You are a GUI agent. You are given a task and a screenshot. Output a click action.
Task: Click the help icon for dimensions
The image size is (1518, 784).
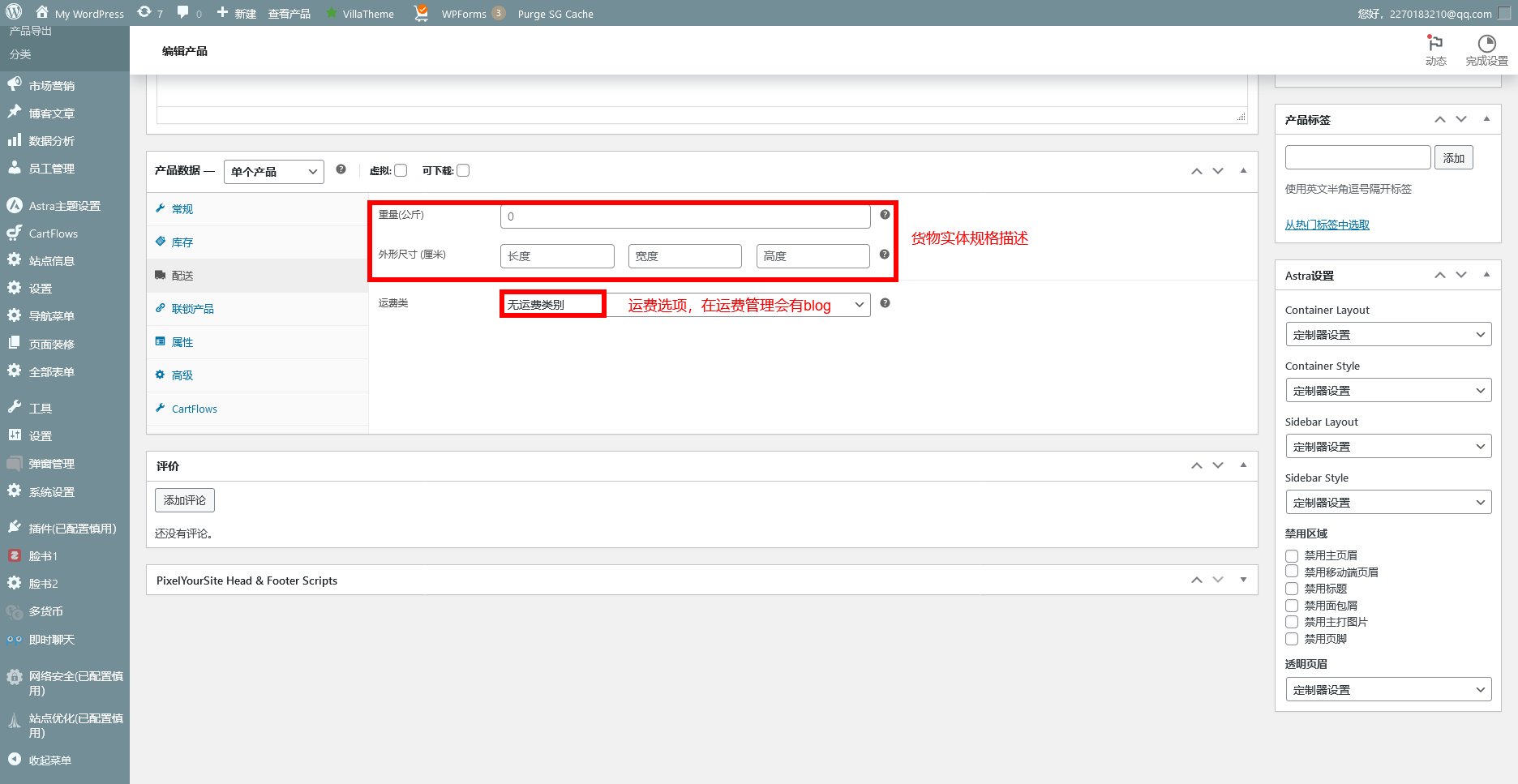885,255
